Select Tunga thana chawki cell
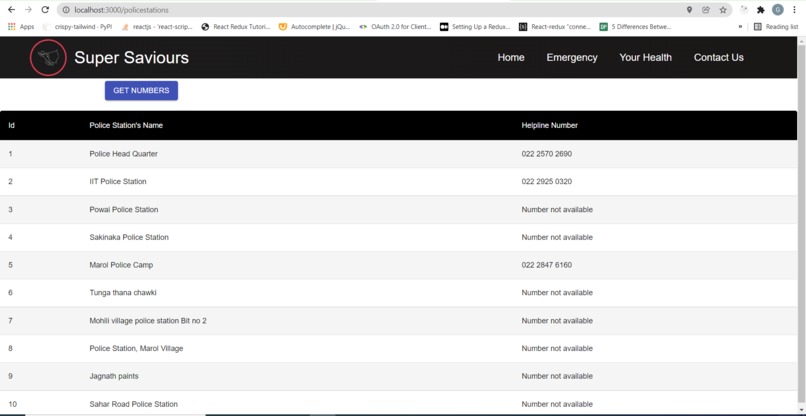 tap(123, 293)
